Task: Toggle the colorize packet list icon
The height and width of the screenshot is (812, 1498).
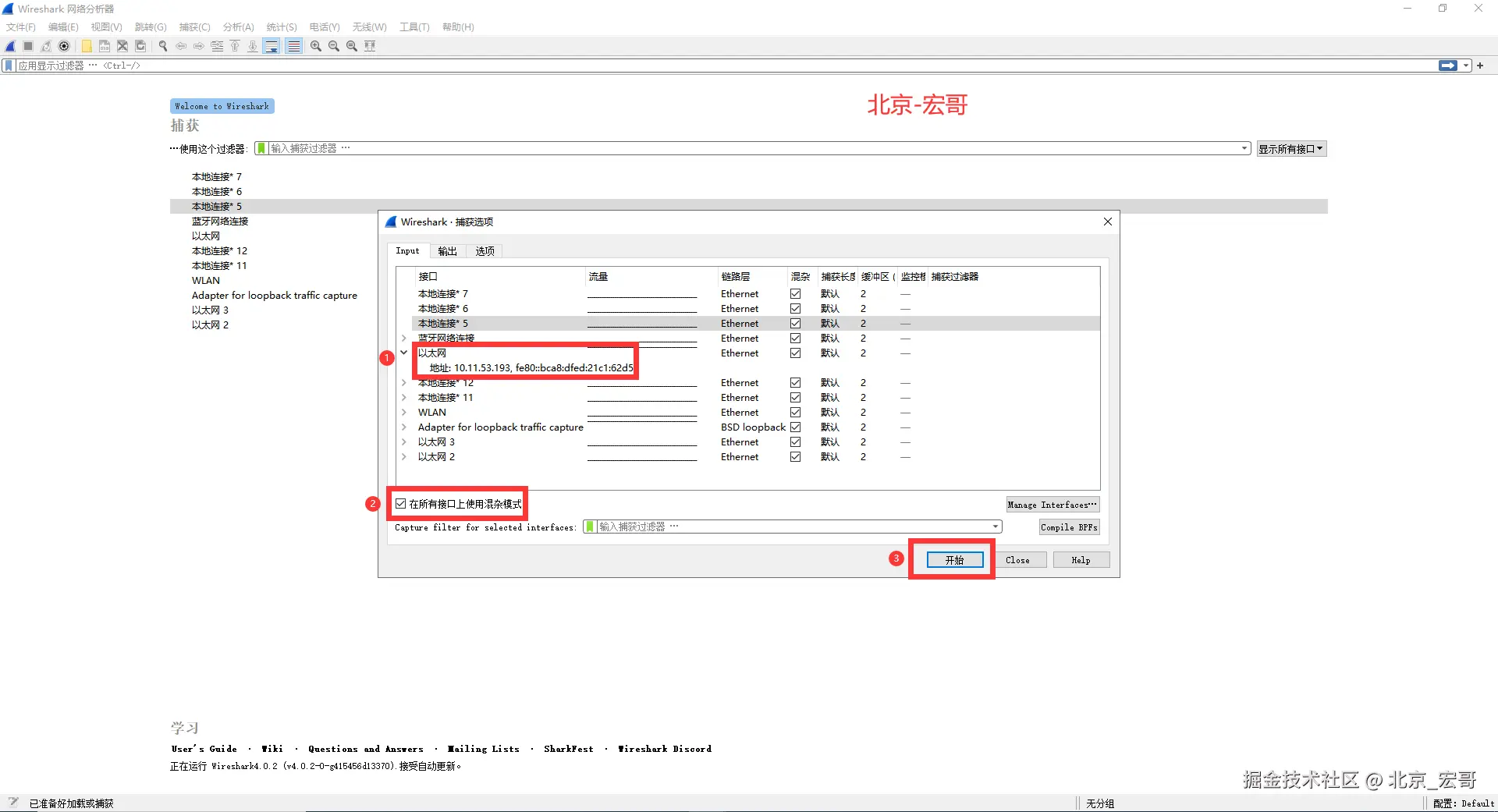Action: [x=293, y=46]
